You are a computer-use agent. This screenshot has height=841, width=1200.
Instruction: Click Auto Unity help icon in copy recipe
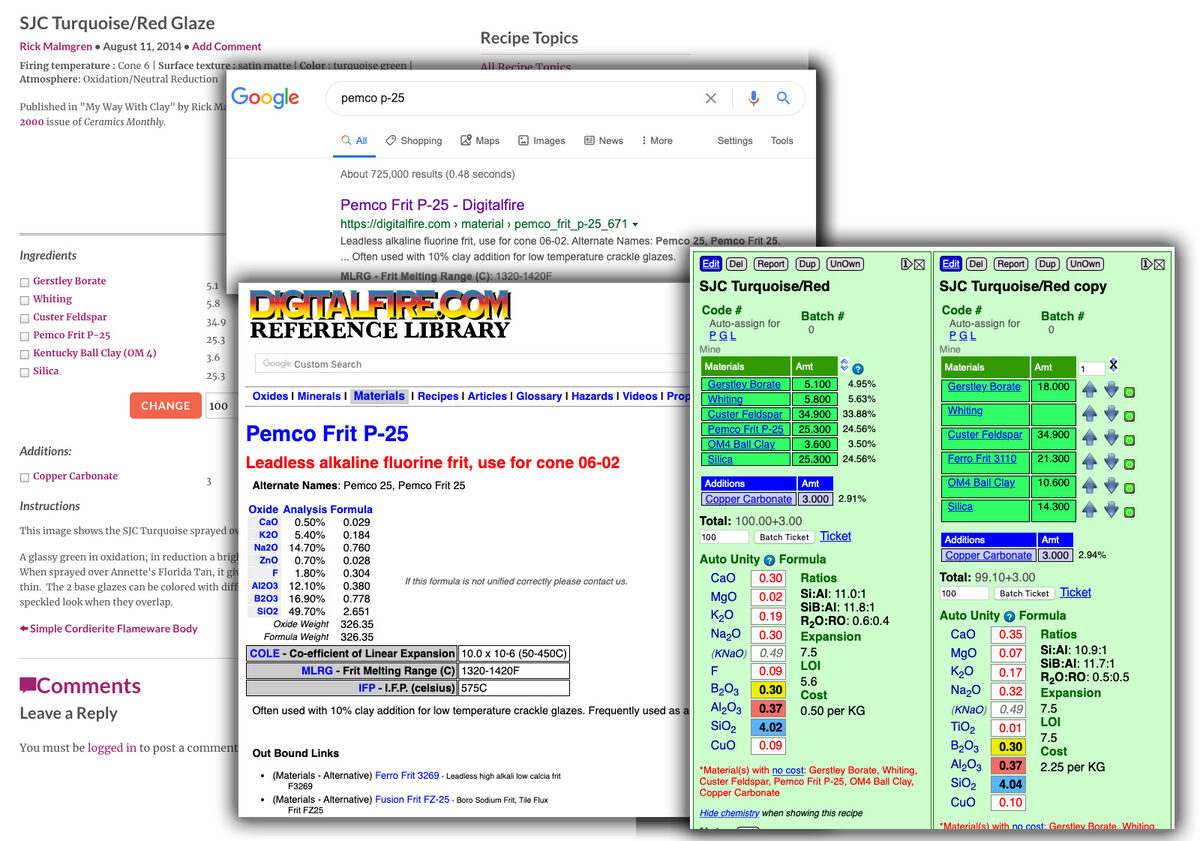point(1009,616)
